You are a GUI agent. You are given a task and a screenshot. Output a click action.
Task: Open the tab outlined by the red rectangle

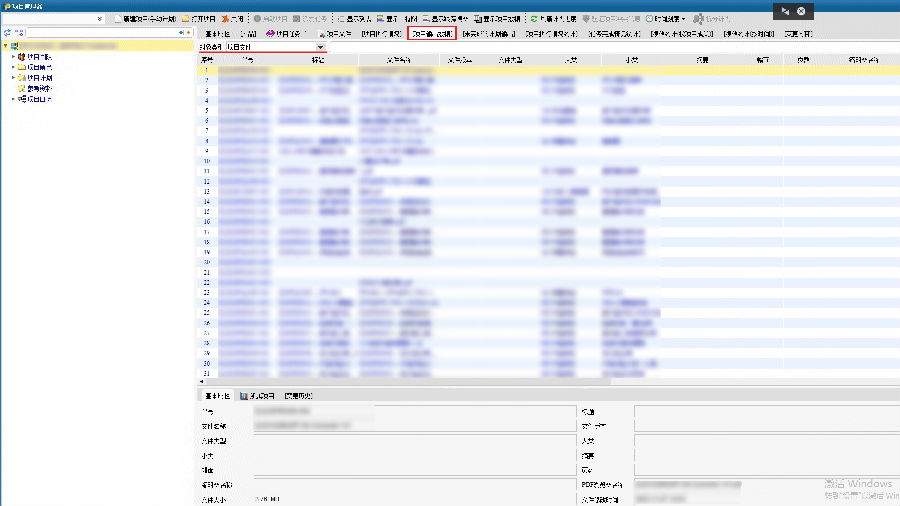[x=432, y=34]
